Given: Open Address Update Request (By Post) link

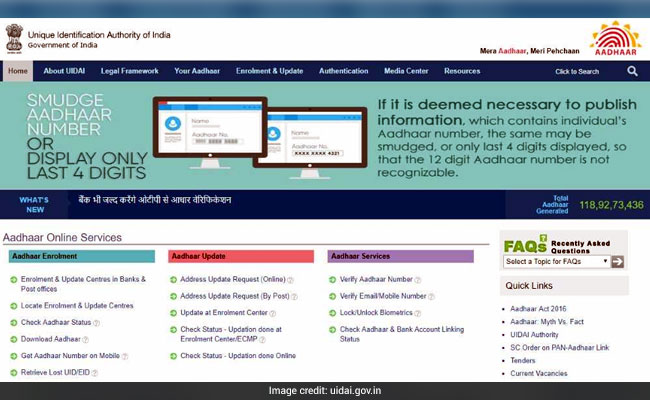Looking at the screenshot, I should [235, 296].
